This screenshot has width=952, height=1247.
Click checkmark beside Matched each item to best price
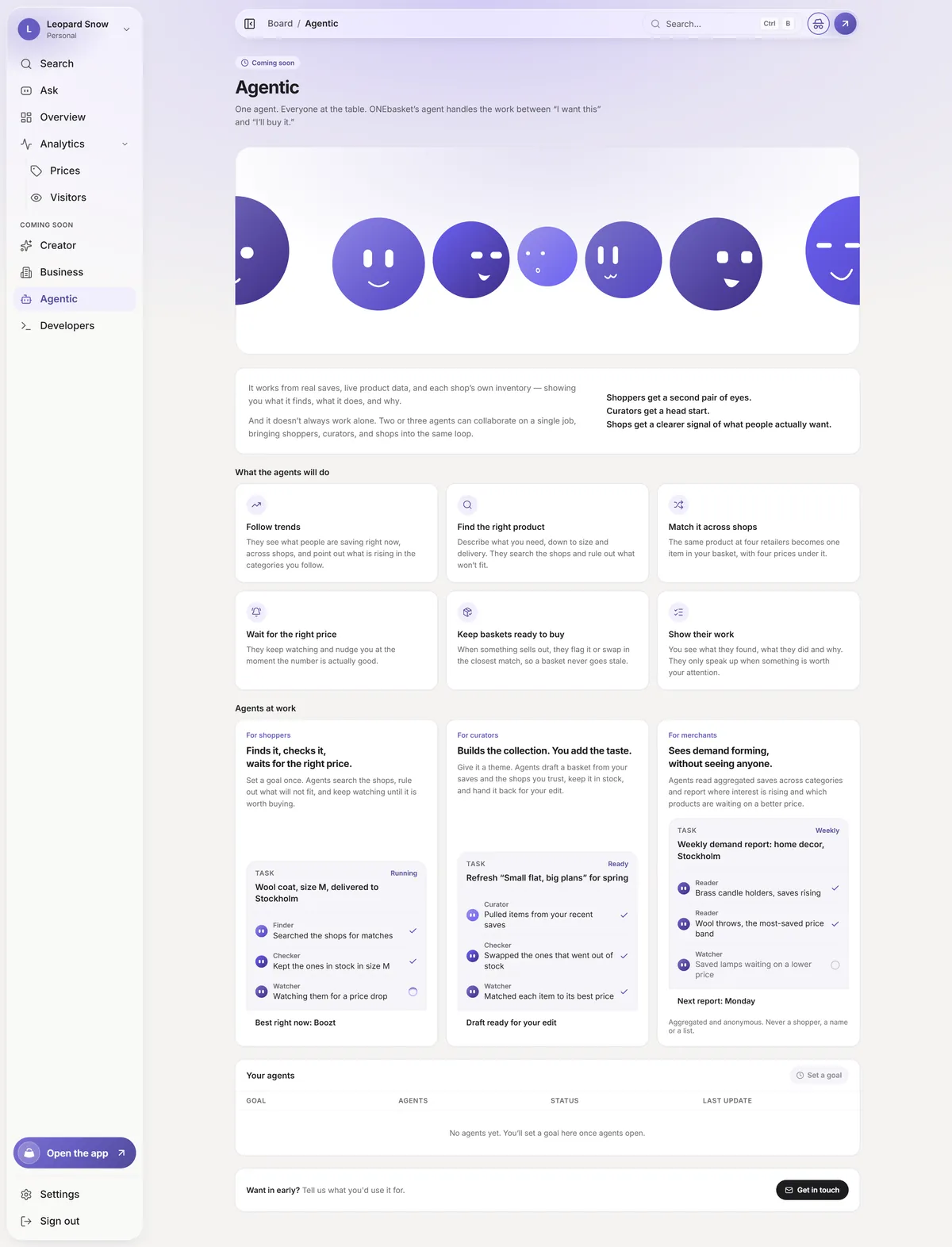point(624,992)
